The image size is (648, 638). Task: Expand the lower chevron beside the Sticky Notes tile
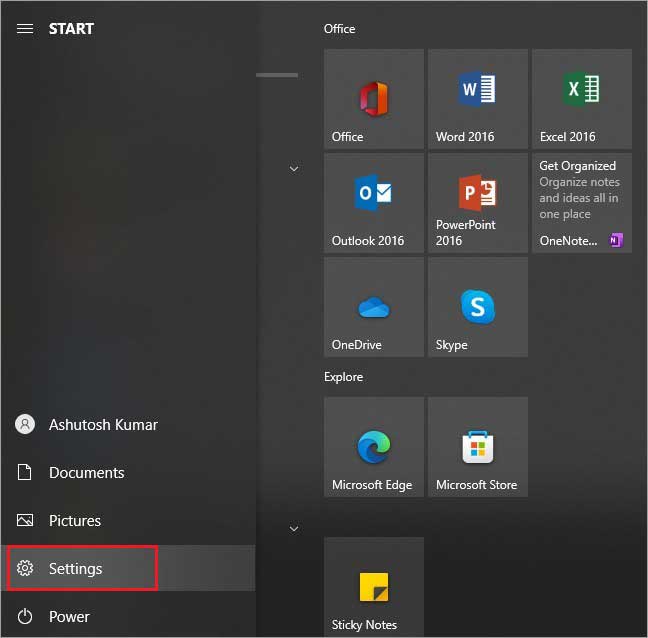click(x=294, y=528)
